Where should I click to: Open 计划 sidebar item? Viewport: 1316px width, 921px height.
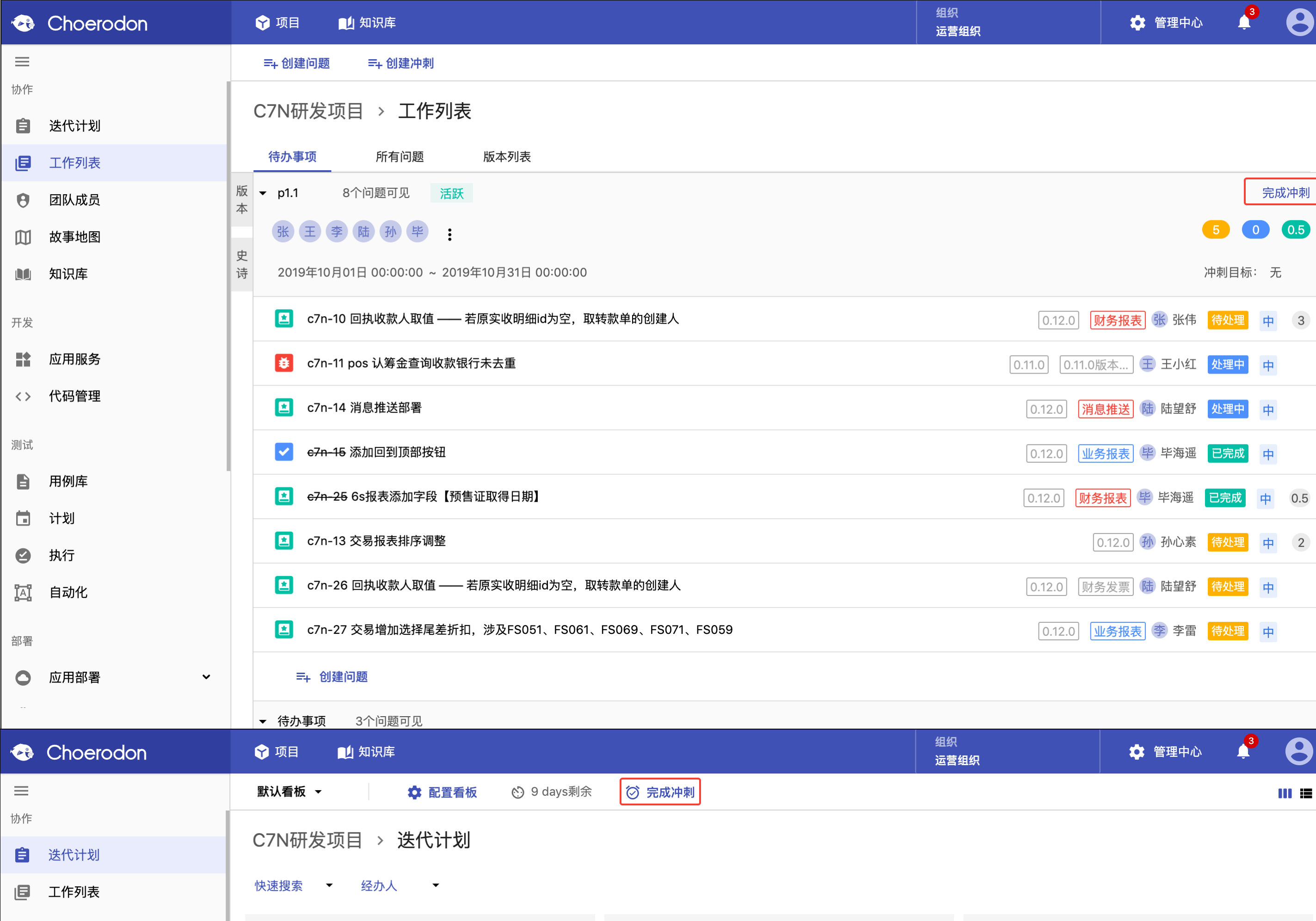pyautogui.click(x=115, y=519)
